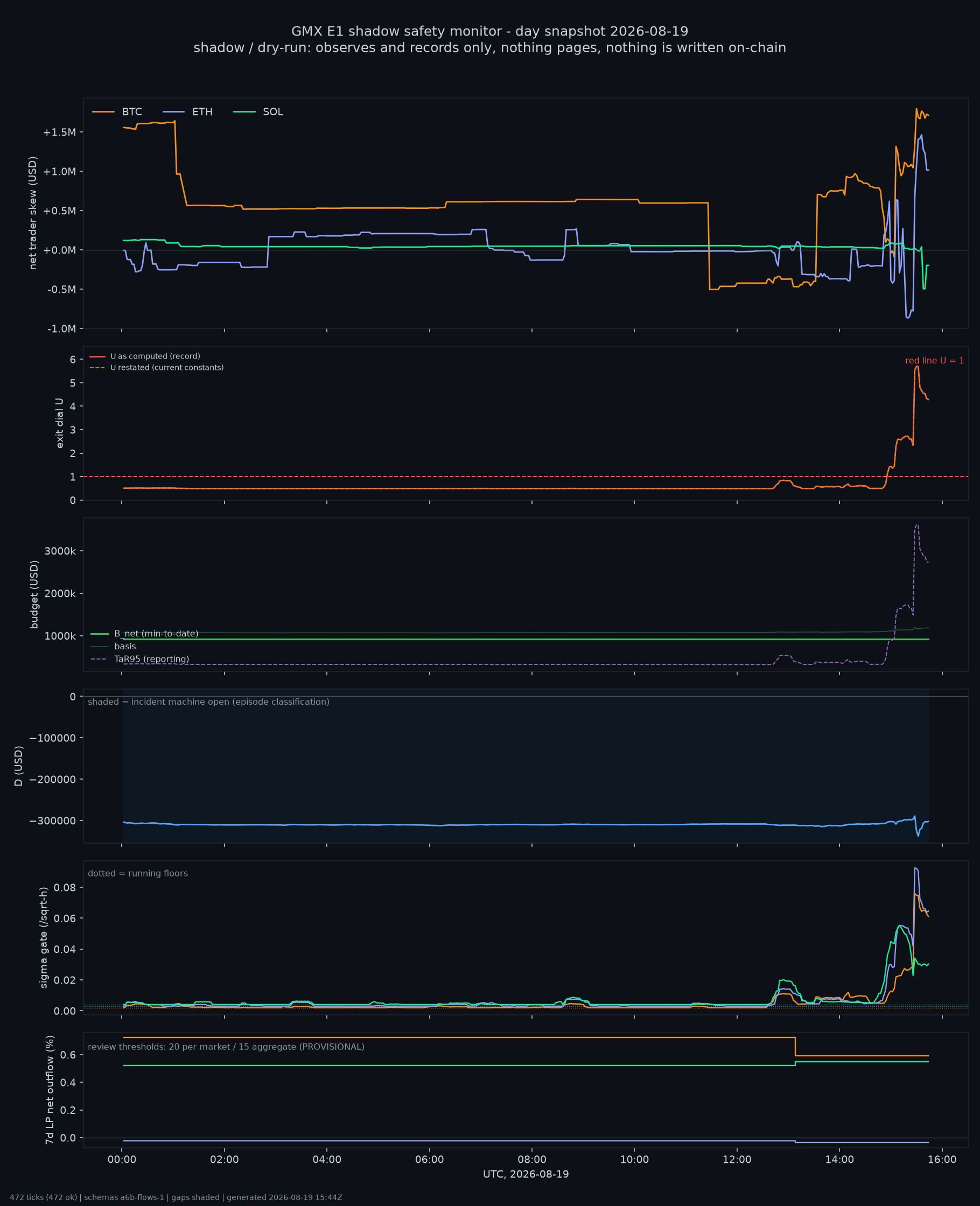Click tick "5" on the exit dial U axis
The height and width of the screenshot is (1206, 980).
pyautogui.click(x=73, y=383)
